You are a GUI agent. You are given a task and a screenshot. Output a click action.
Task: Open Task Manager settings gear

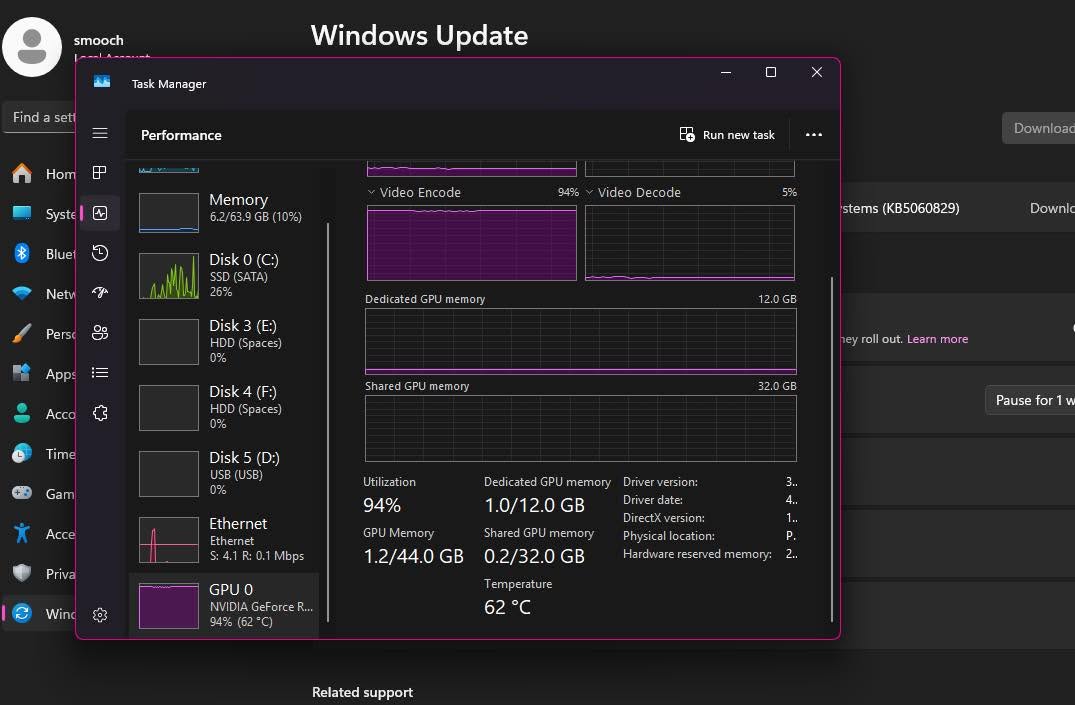[x=100, y=614]
